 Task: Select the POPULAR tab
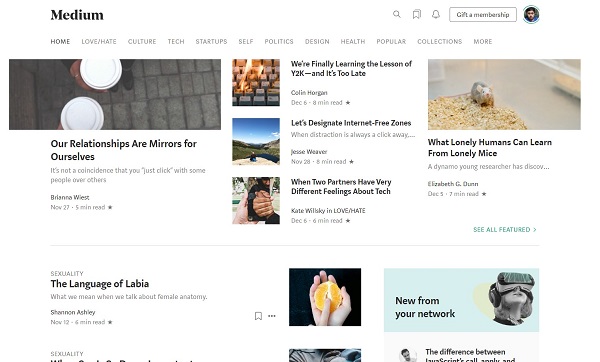click(391, 41)
